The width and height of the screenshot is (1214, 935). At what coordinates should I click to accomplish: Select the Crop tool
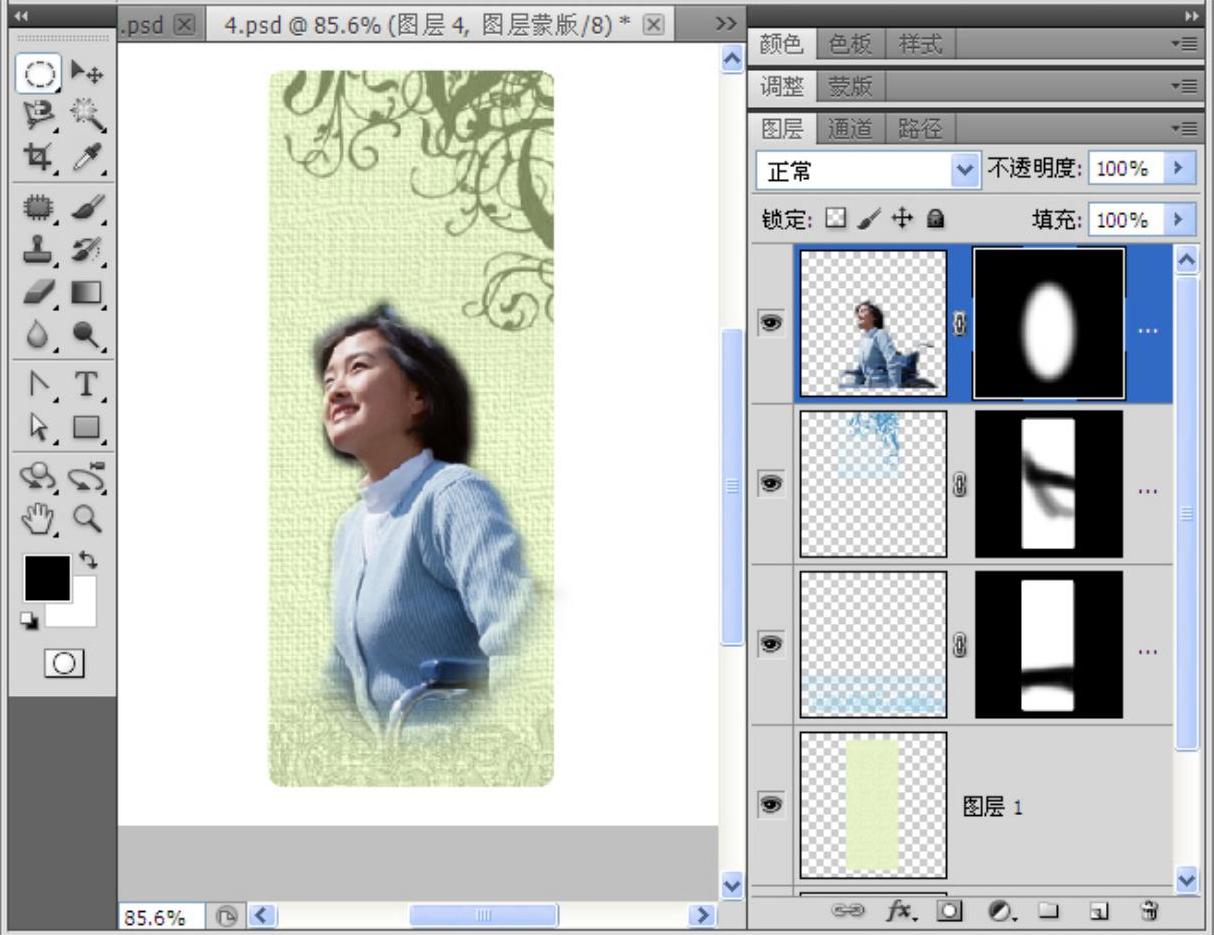pos(39,157)
